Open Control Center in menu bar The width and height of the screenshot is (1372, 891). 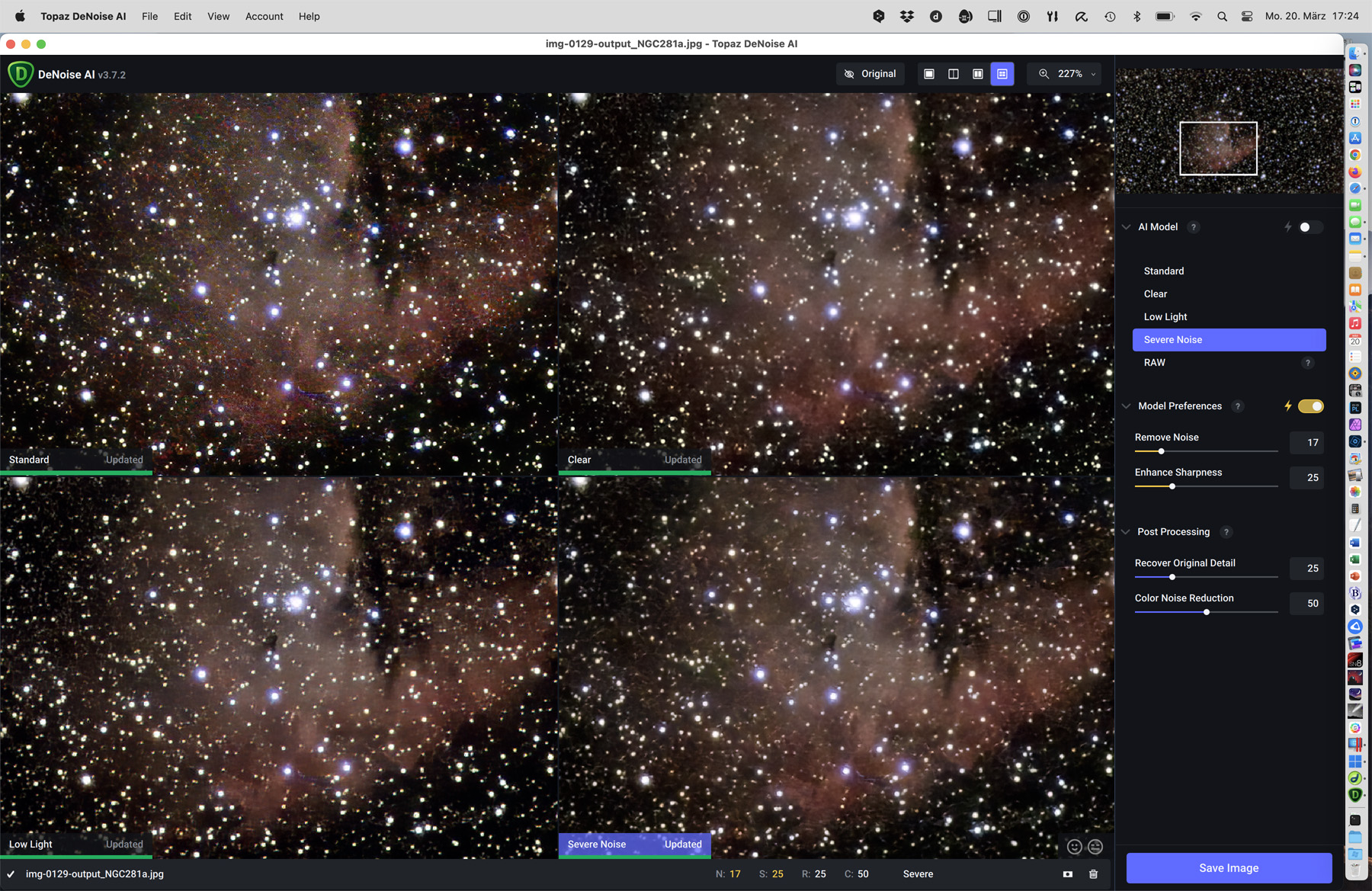tap(1247, 16)
